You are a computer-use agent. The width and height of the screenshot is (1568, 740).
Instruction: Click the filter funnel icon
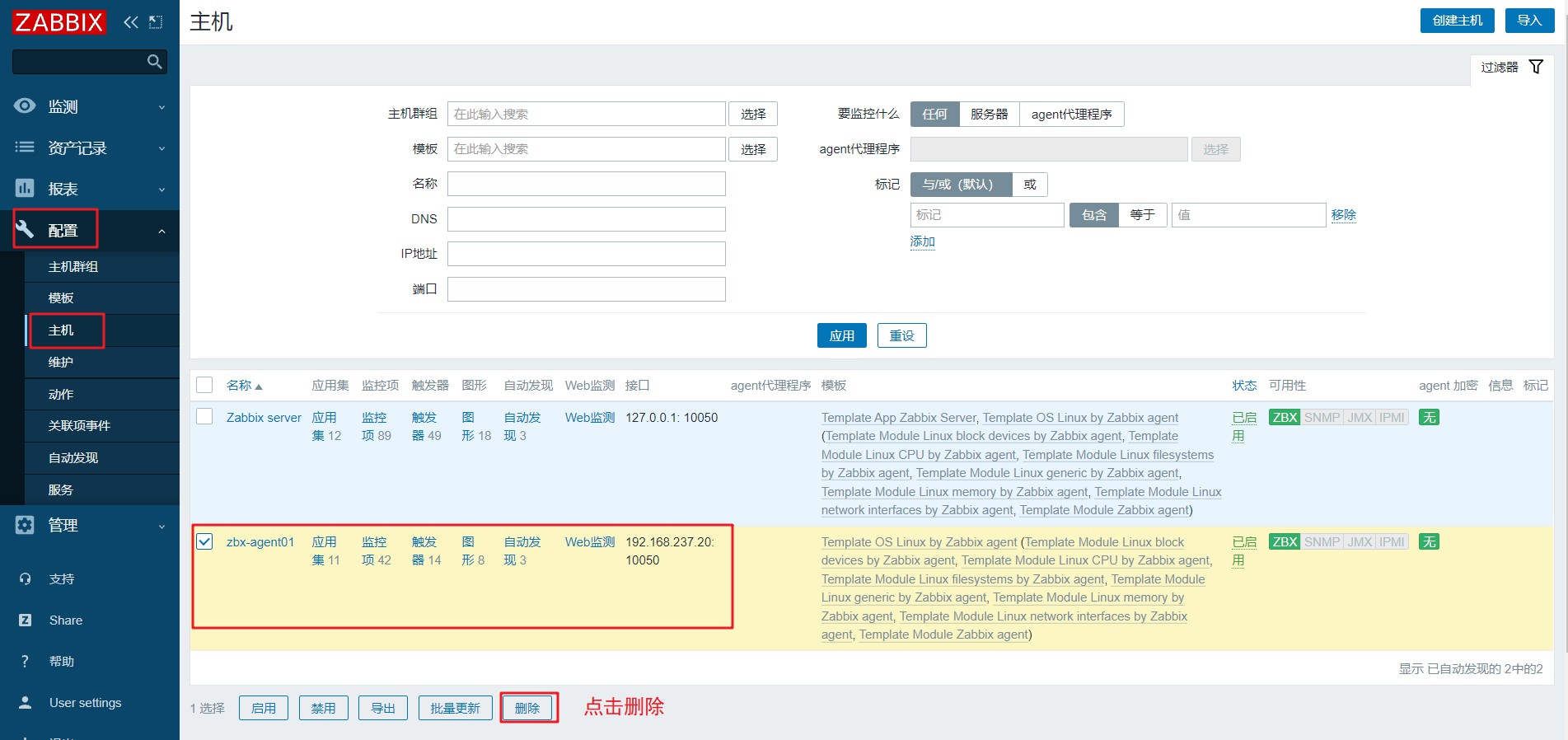[x=1536, y=67]
